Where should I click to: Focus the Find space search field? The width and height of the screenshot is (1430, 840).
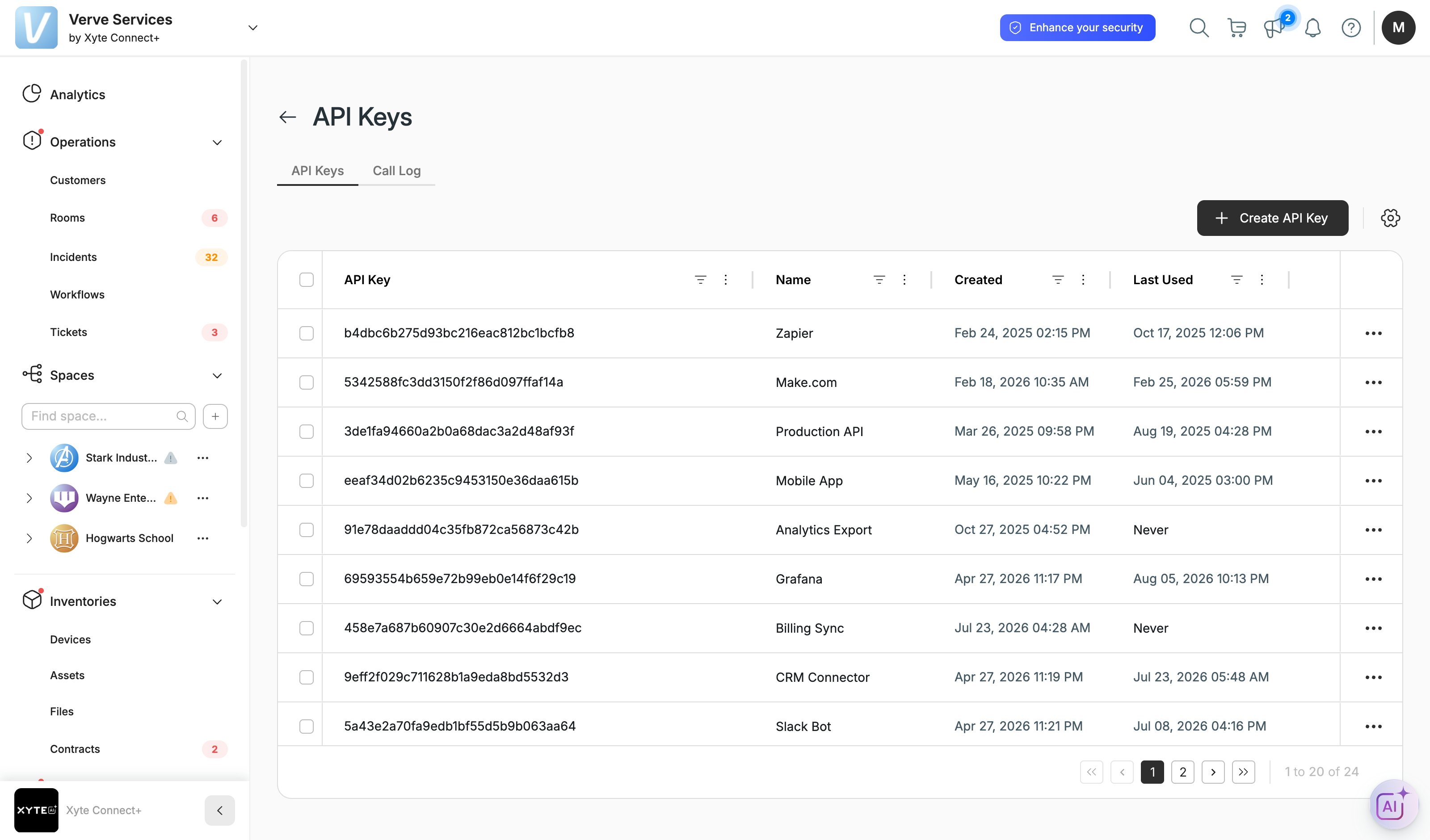(109, 416)
